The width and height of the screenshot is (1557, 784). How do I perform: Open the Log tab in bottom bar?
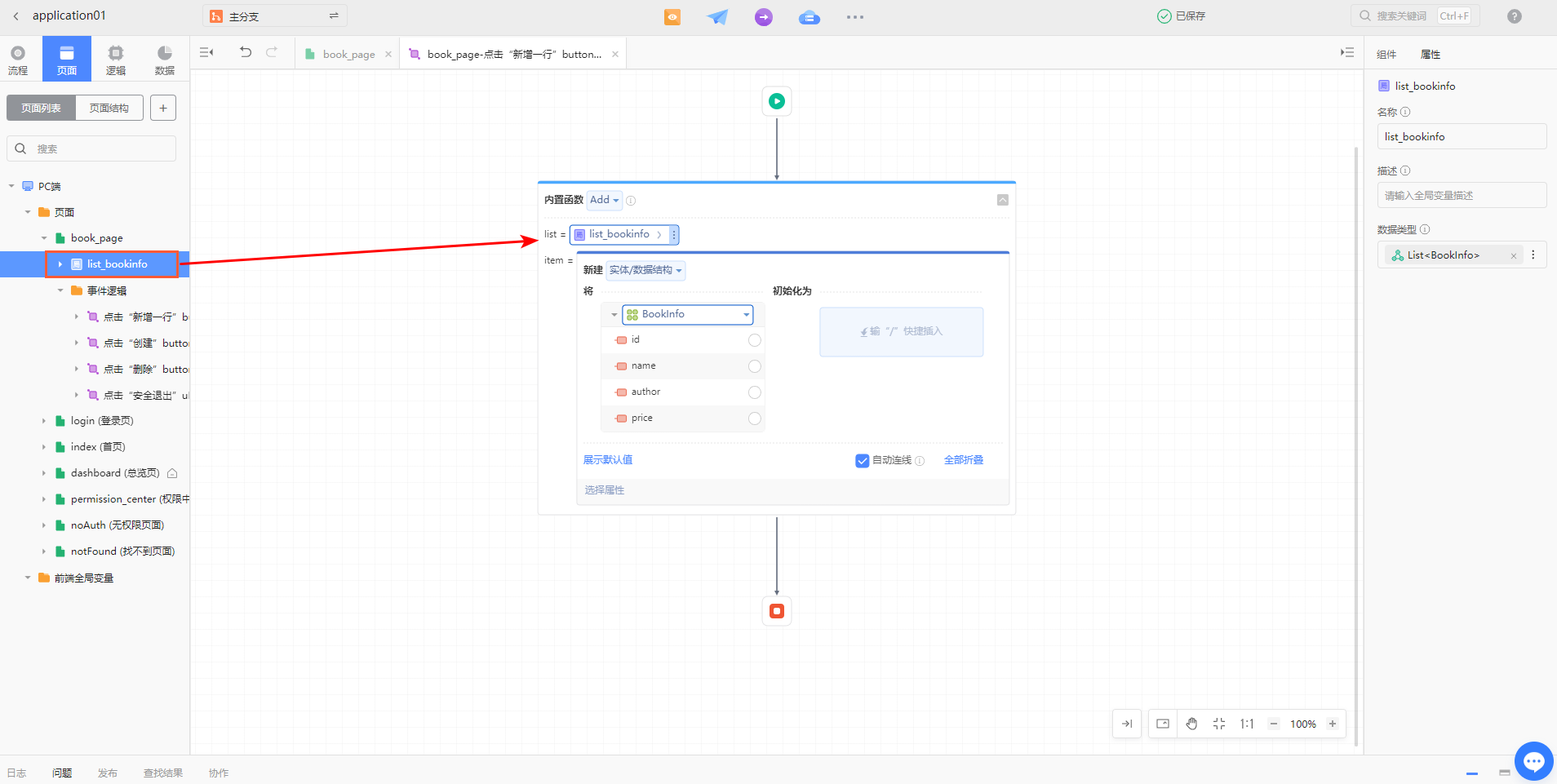17,773
